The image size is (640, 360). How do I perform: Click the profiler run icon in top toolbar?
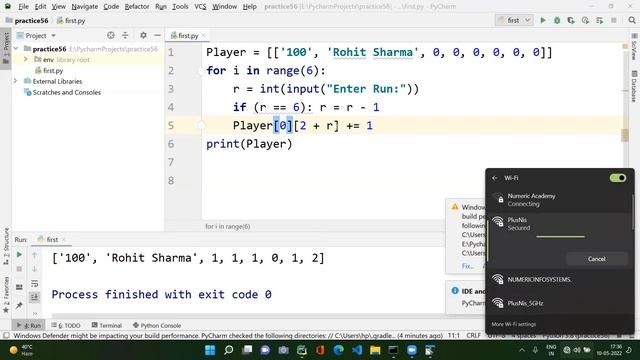(x=585, y=20)
